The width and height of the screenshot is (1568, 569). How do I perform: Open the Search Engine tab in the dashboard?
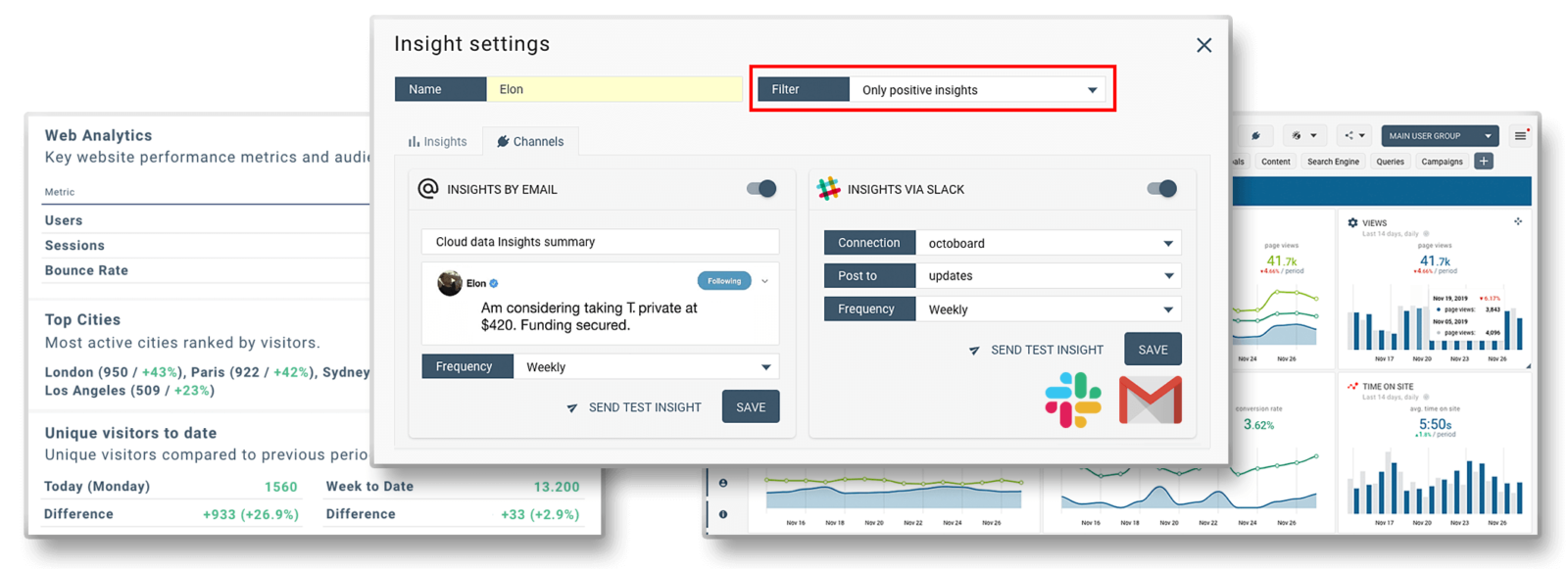[x=1333, y=162]
